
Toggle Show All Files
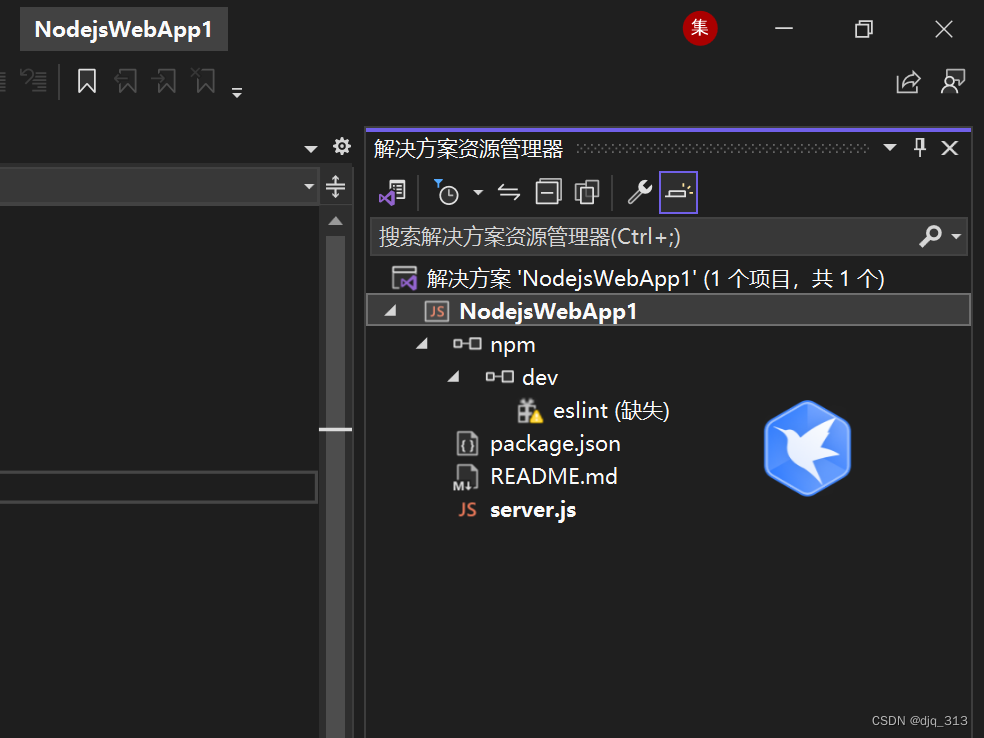tap(587, 192)
